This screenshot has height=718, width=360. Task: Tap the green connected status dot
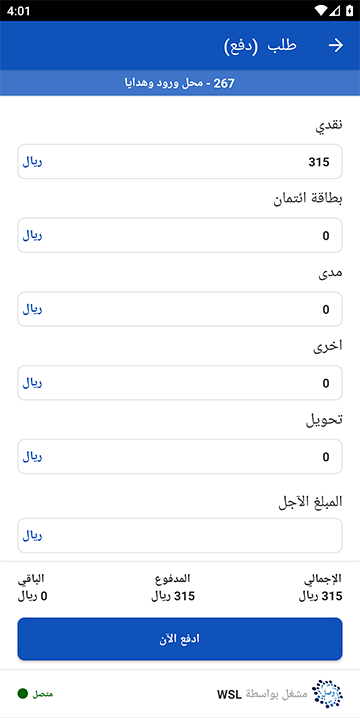click(x=22, y=693)
